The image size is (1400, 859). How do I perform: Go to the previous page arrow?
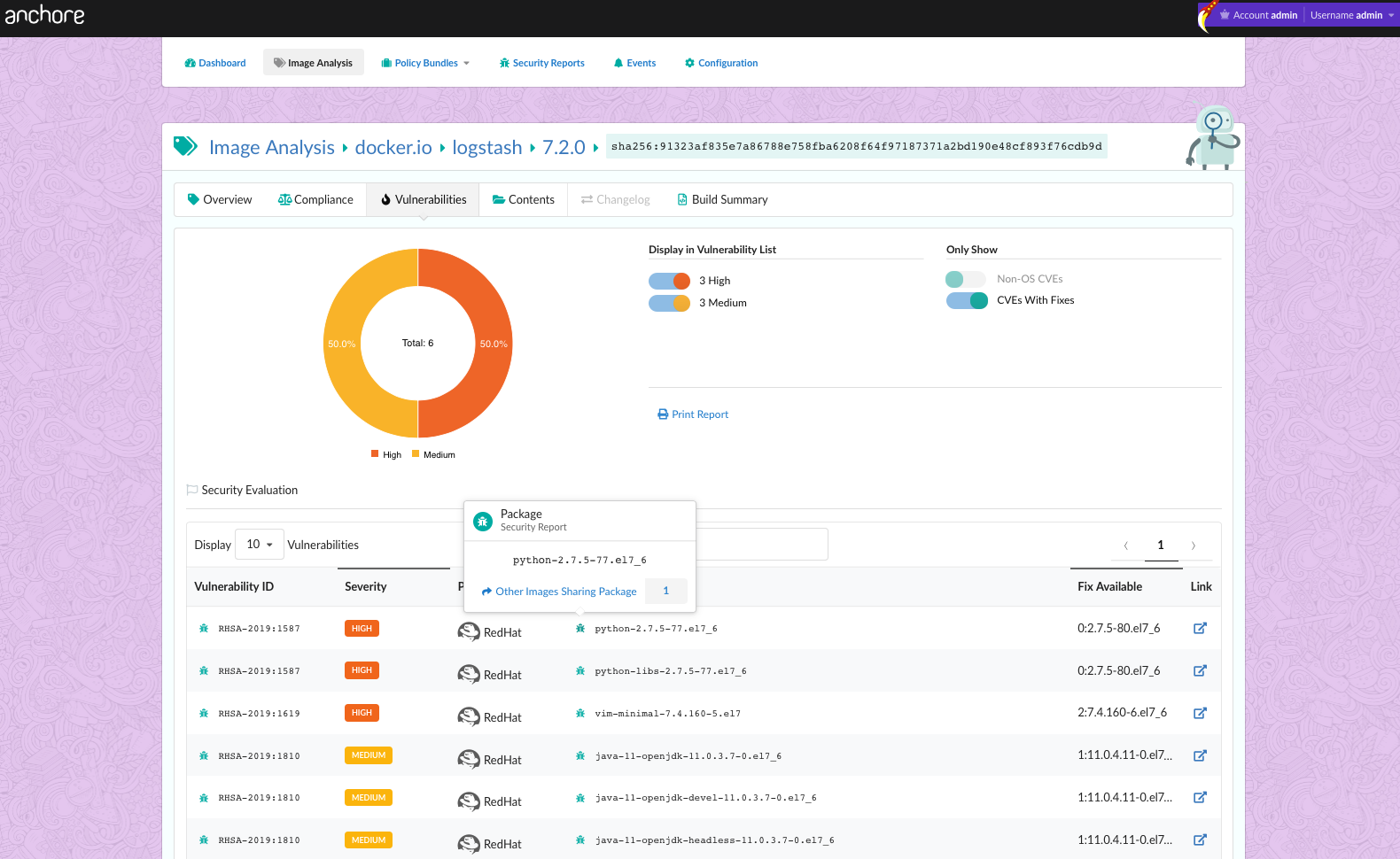tap(1126, 546)
